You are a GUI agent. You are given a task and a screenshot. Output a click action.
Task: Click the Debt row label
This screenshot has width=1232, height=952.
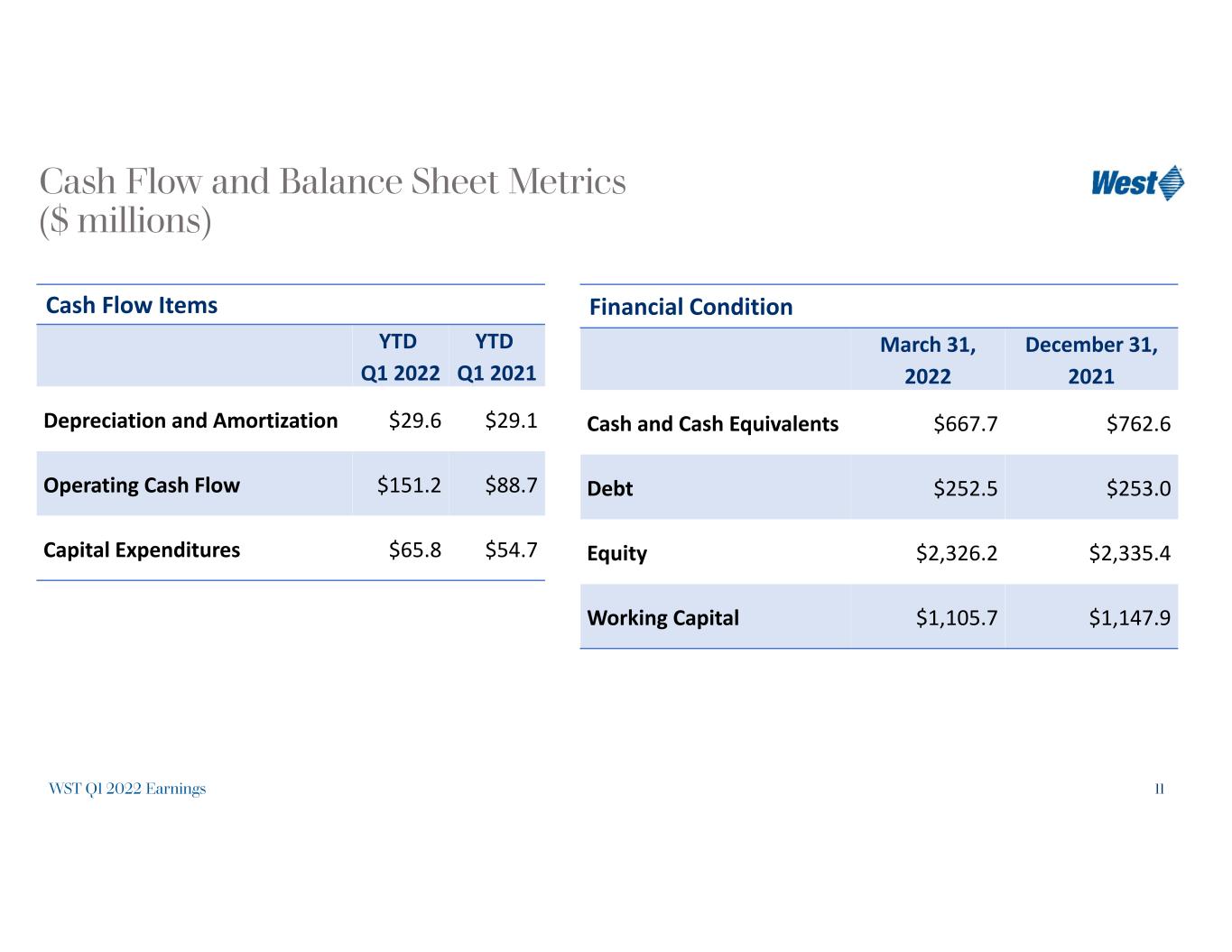[610, 489]
